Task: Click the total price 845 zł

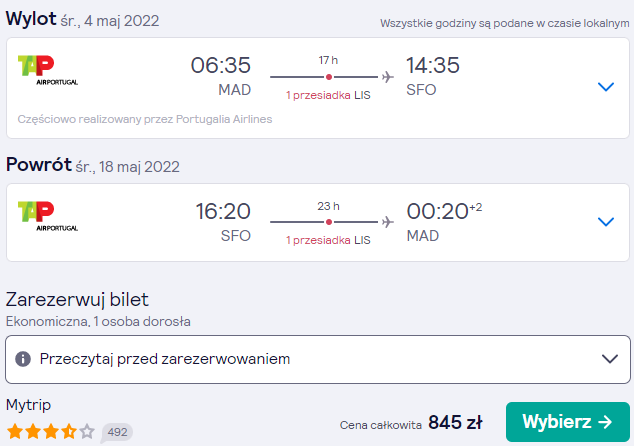Action: pyautogui.click(x=455, y=423)
